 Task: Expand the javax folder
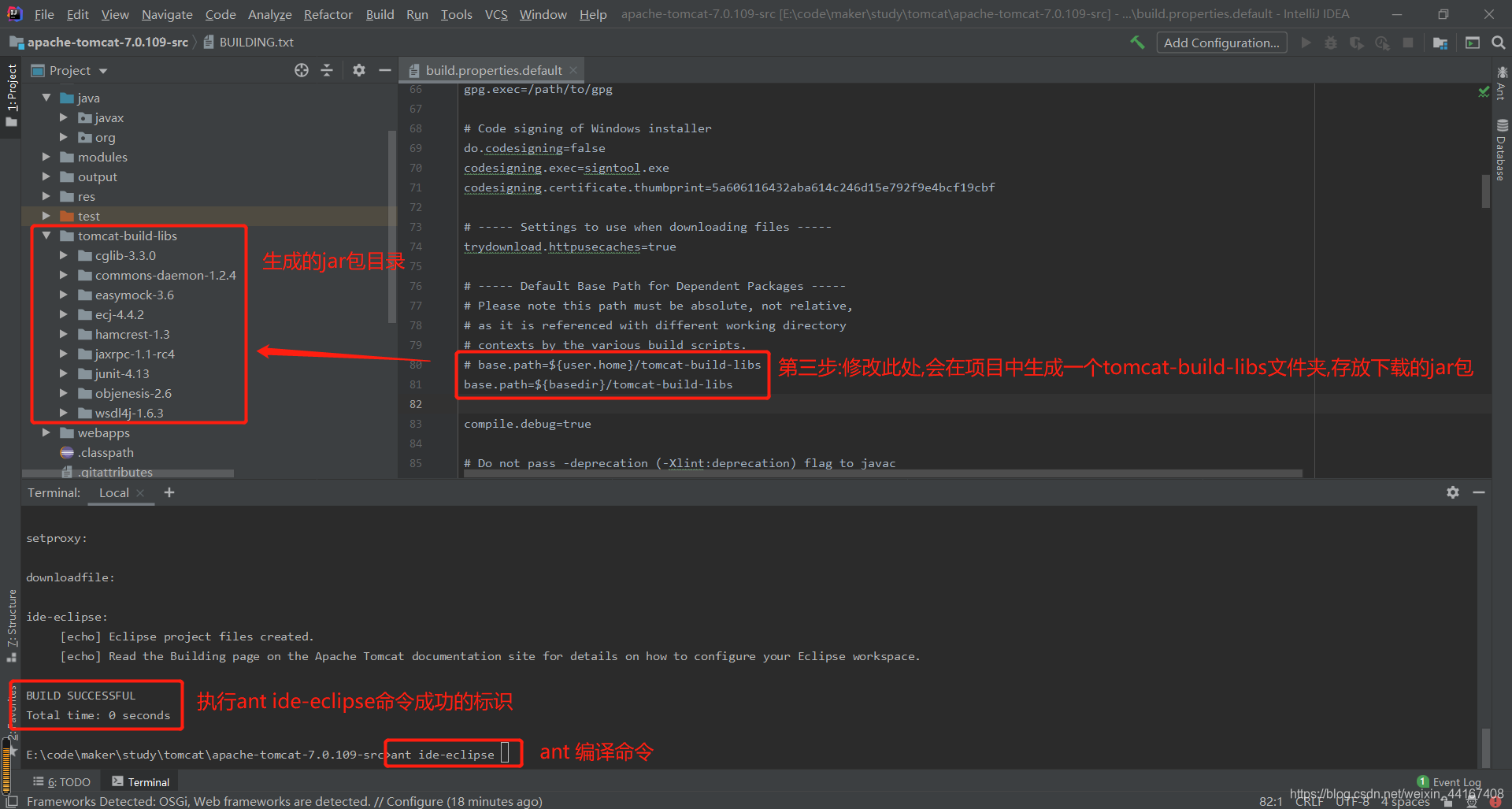pos(64,117)
